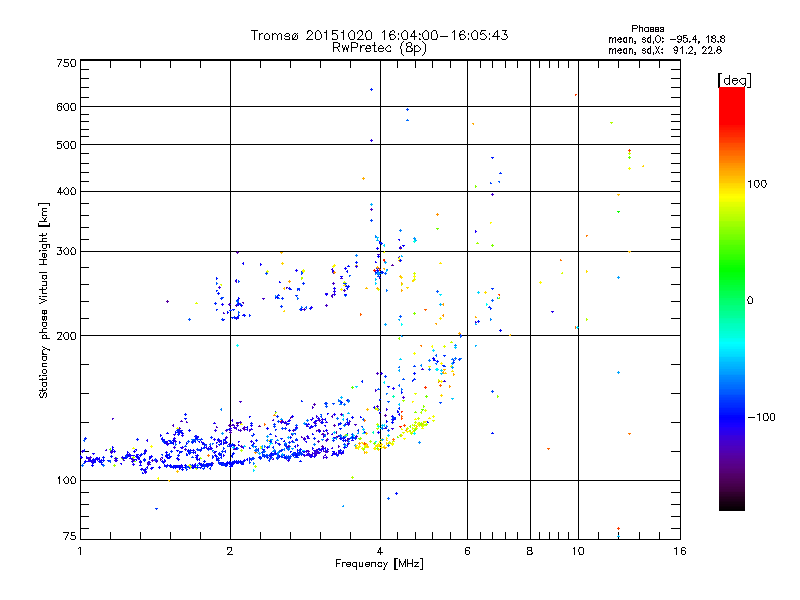Click the "[deg]" colorbar unit label
Viewport: 800px width, 600px height.
coord(734,80)
